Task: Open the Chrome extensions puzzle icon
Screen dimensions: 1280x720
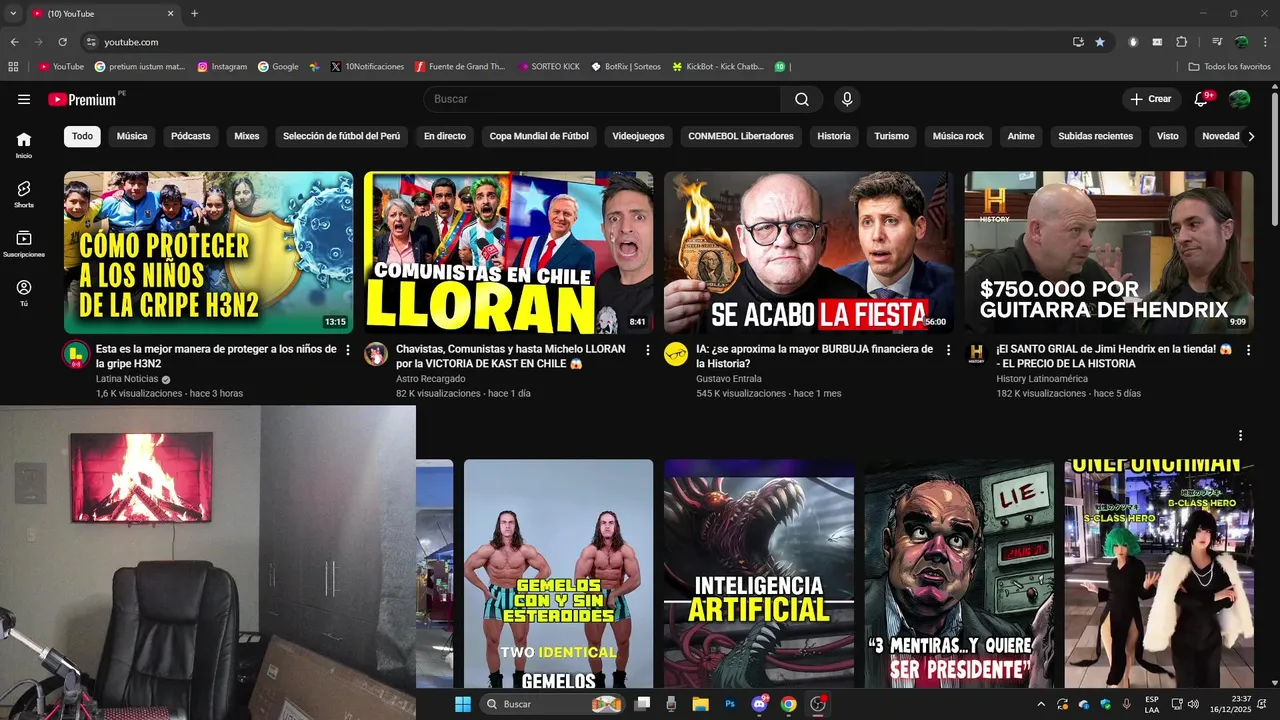Action: click(x=1181, y=42)
